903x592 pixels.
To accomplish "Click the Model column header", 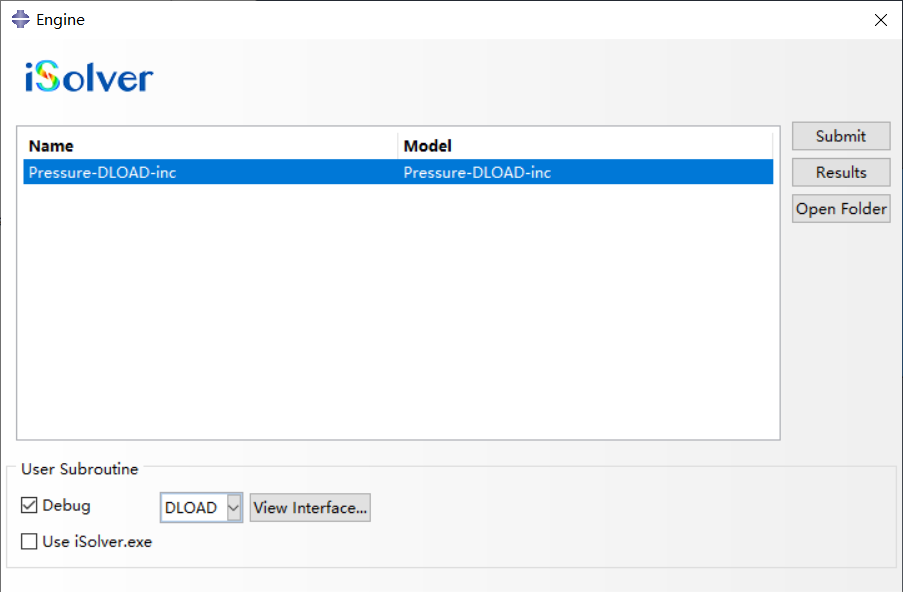I will pyautogui.click(x=585, y=146).
